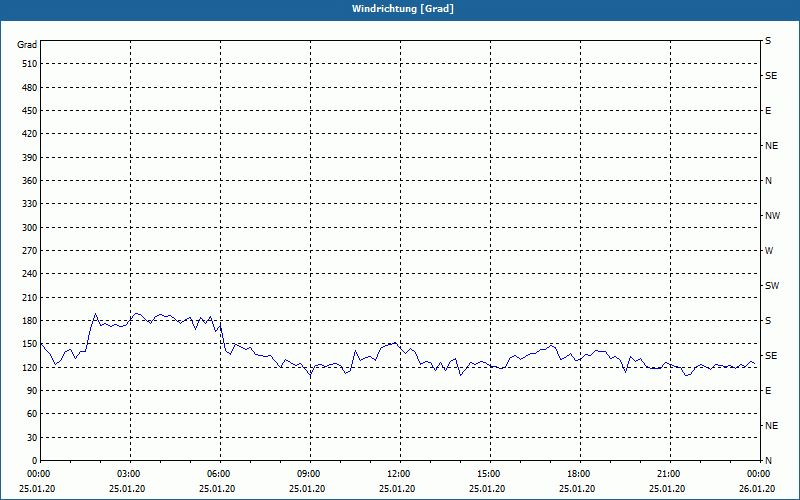This screenshot has height=500, width=800.
Task: Select the 150 degree axis label
Action: [x=30, y=344]
